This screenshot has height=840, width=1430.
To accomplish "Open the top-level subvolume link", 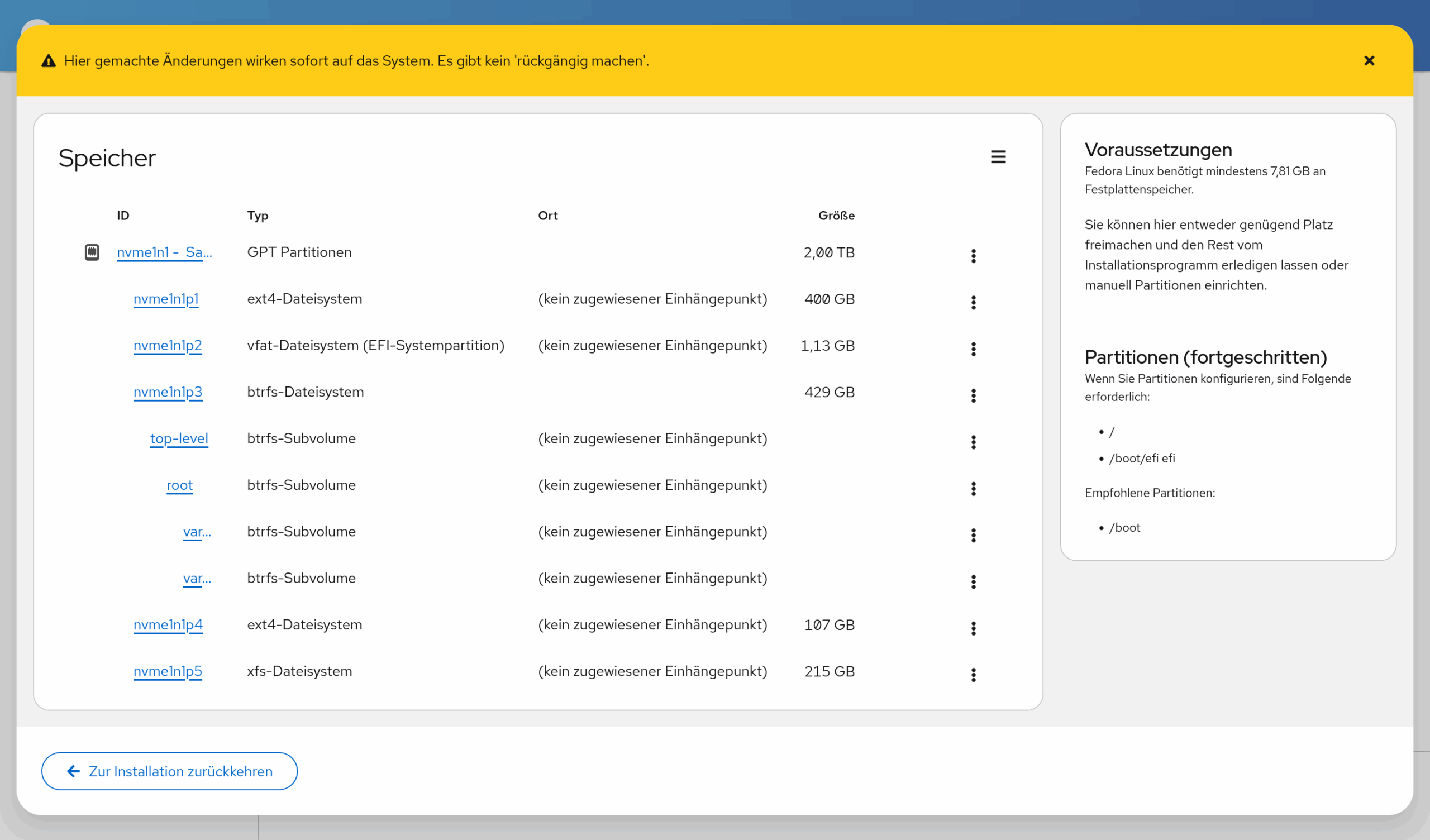I will [x=179, y=438].
